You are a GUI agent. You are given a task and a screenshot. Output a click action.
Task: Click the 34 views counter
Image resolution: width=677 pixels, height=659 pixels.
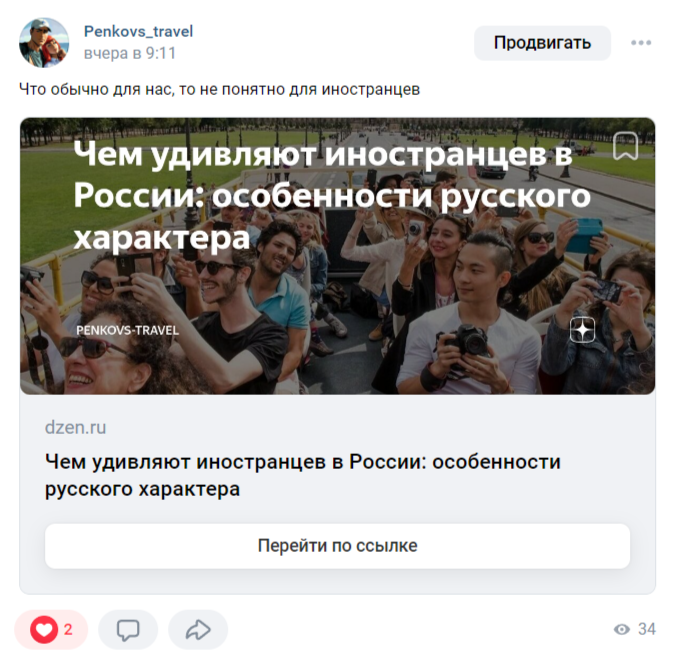point(647,630)
